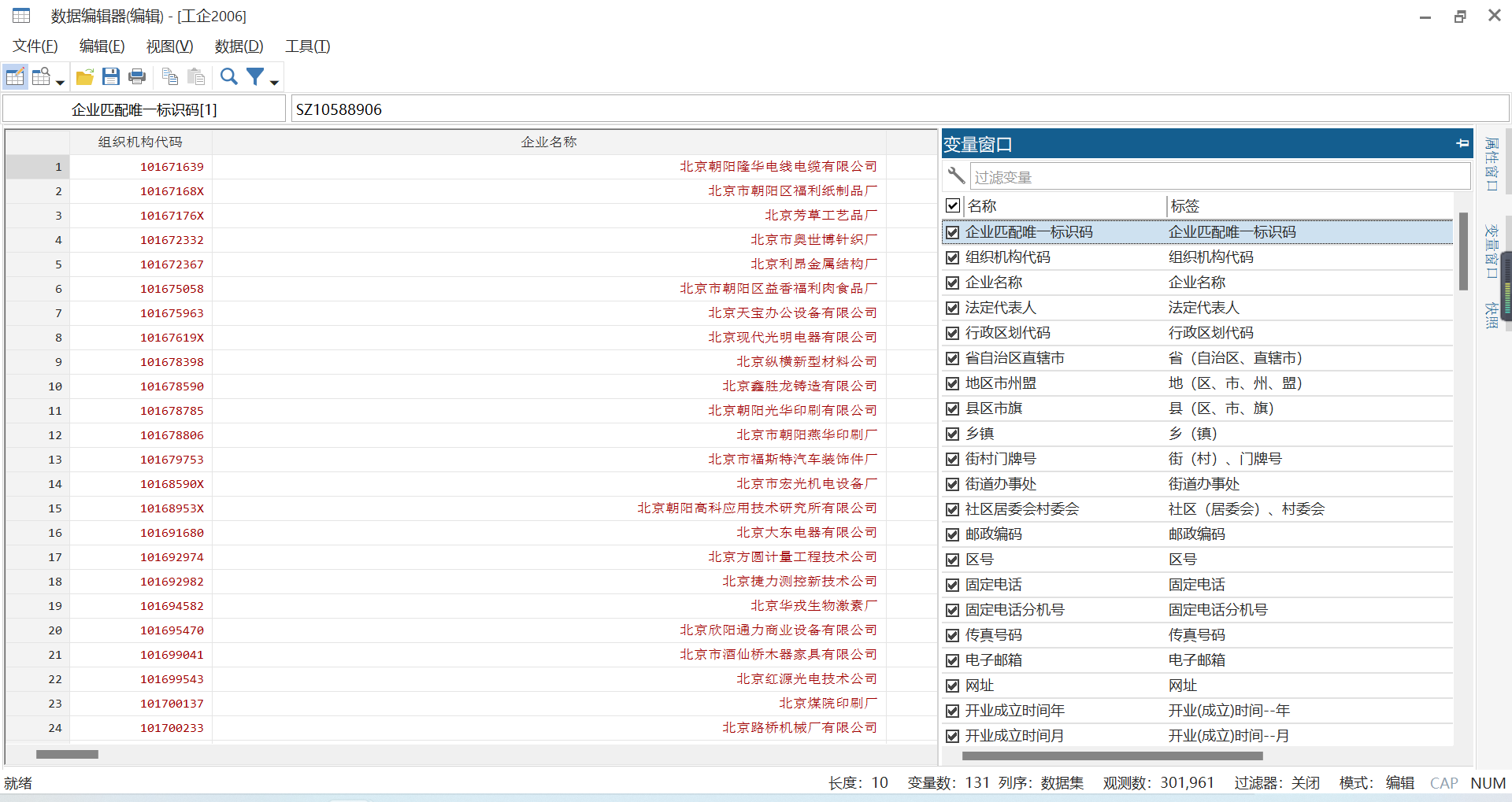Copy the selected cells
Viewport: 1512px width, 802px height.
169,76
